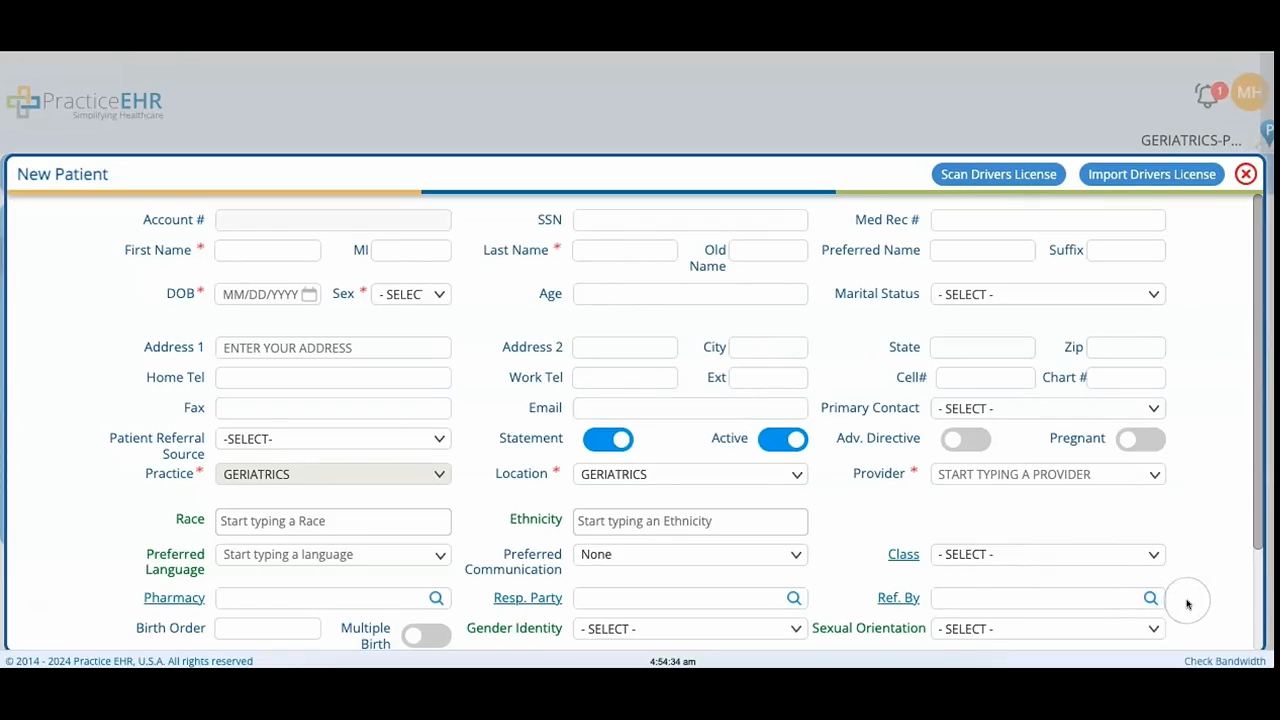Open the notifications bell icon
Screen dimensions: 1280x720
[x=1208, y=95]
